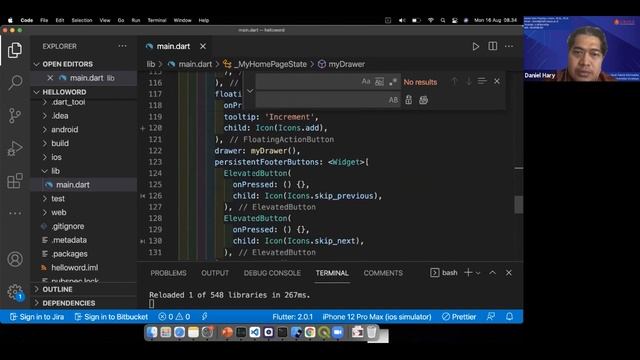Split the editor to the right
640x360 pixels.
click(493, 46)
